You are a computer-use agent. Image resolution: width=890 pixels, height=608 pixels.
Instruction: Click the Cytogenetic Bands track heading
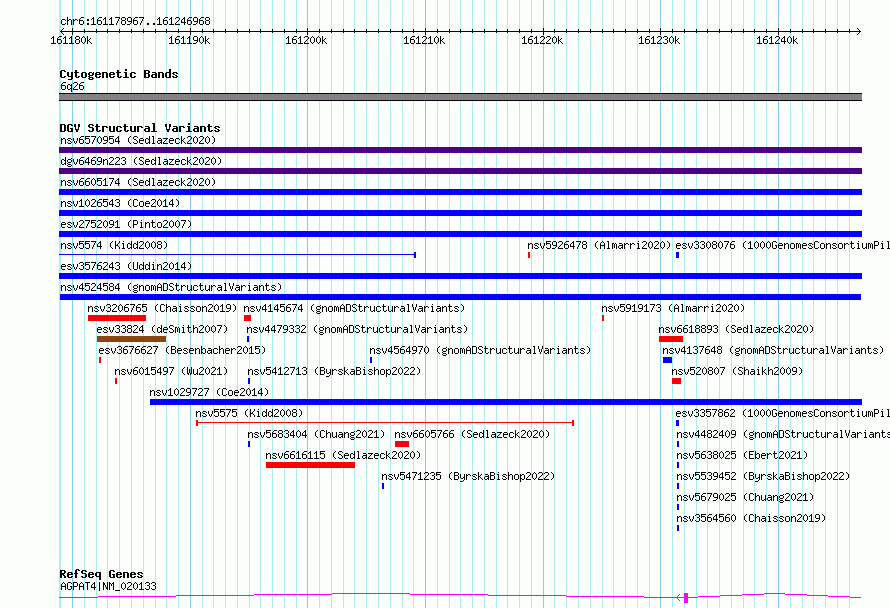[119, 74]
